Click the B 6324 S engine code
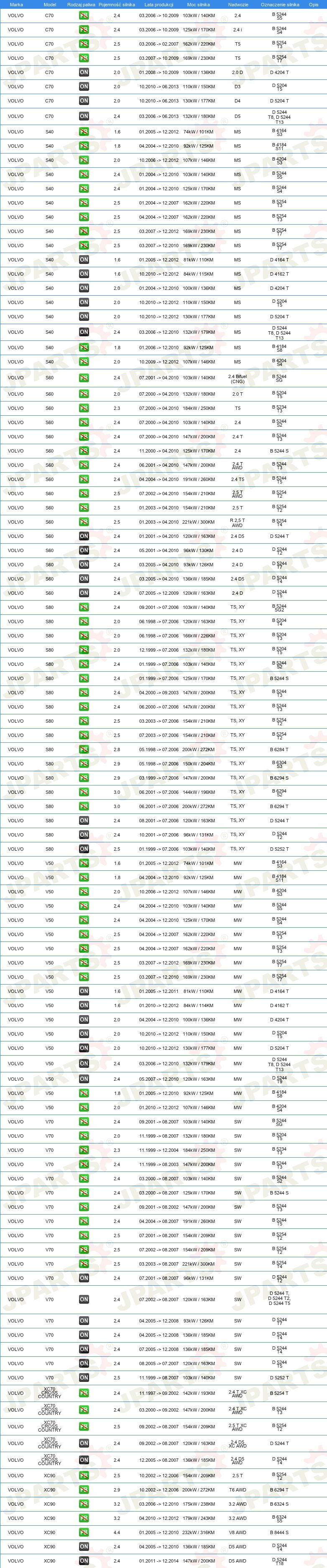 click(279, 1504)
